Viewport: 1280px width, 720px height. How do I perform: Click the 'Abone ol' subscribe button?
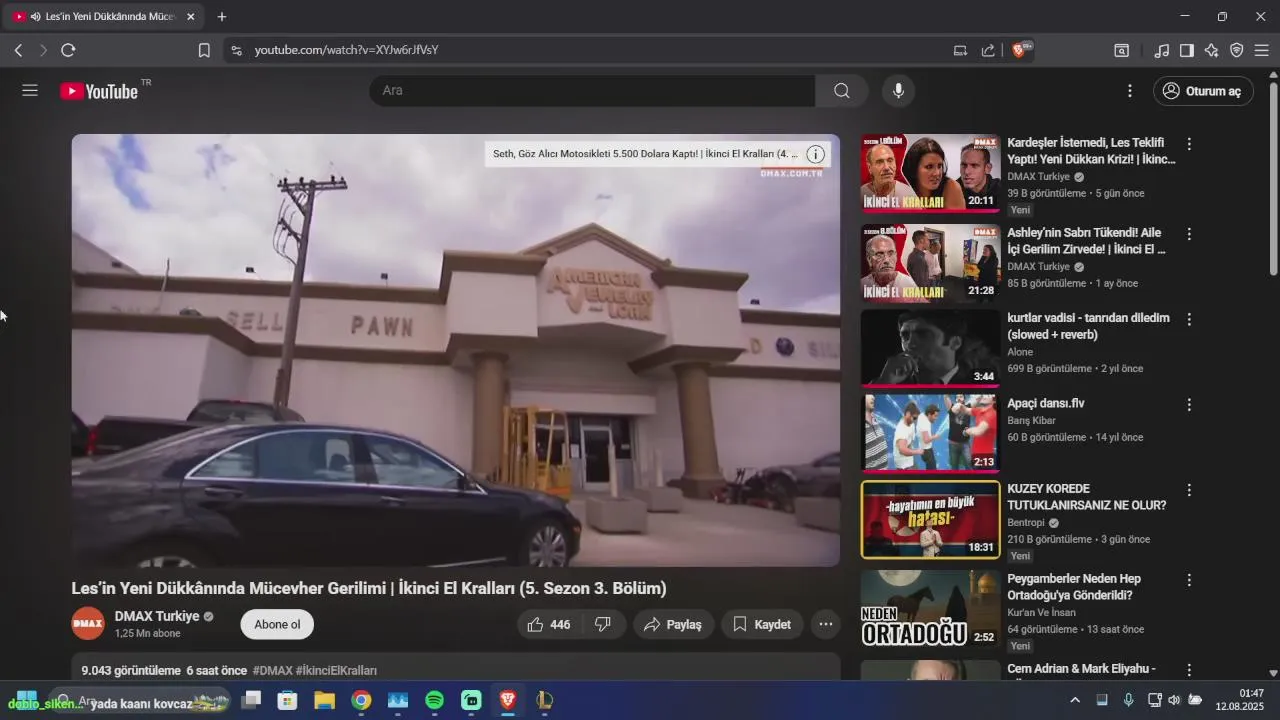277,624
